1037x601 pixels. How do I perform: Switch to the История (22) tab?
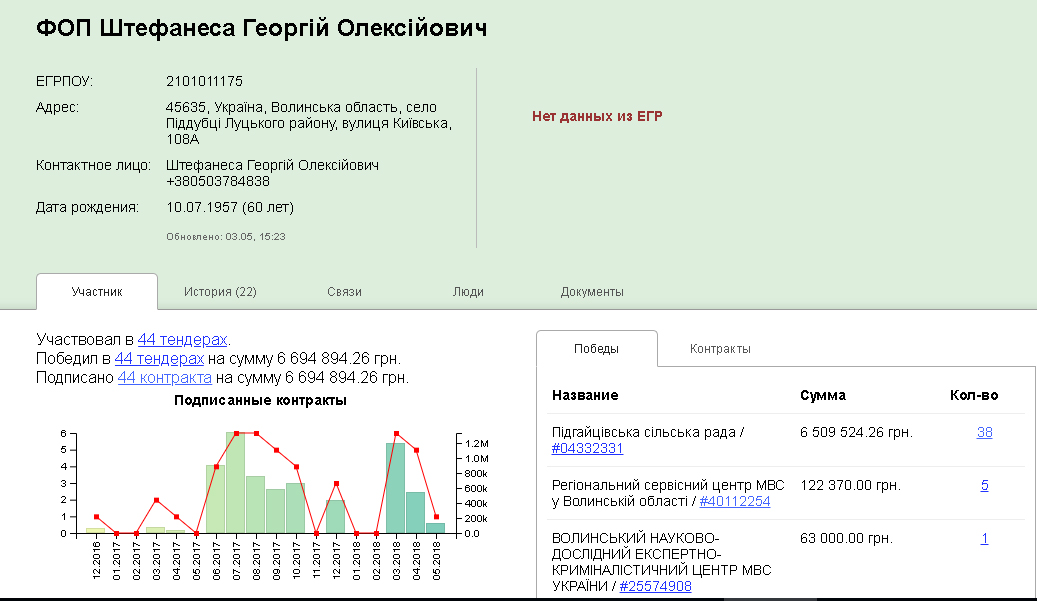[x=220, y=292]
